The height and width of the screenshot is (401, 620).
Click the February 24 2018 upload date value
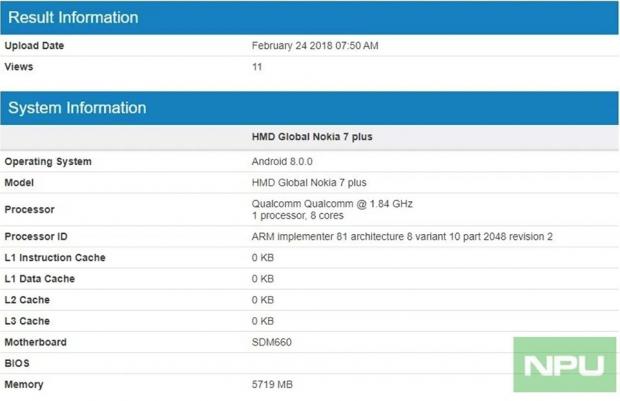(x=315, y=46)
